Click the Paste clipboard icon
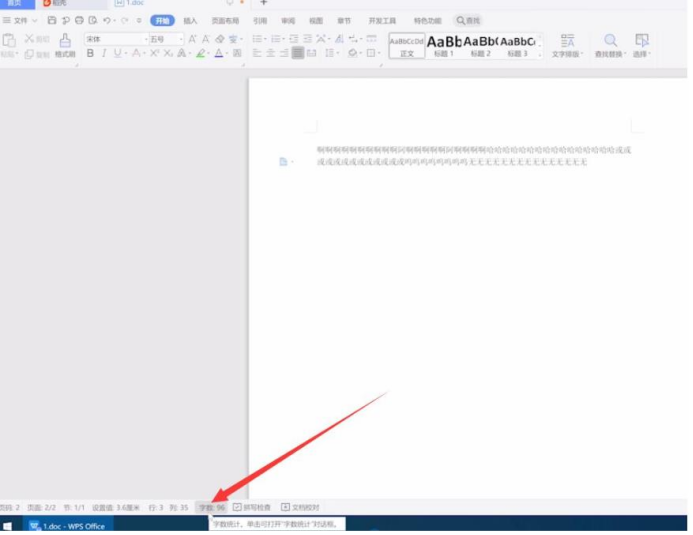Image resolution: width=693 pixels, height=535 pixels. pyautogui.click(x=9, y=40)
